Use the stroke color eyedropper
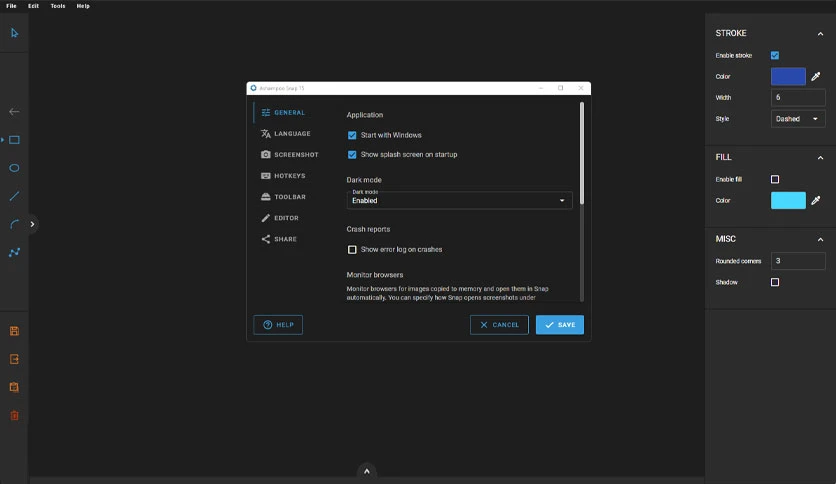 (x=816, y=76)
